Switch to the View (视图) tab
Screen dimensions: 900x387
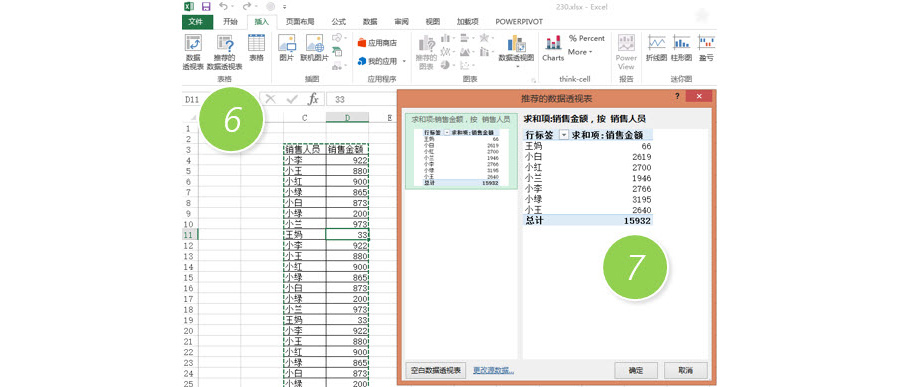432,22
